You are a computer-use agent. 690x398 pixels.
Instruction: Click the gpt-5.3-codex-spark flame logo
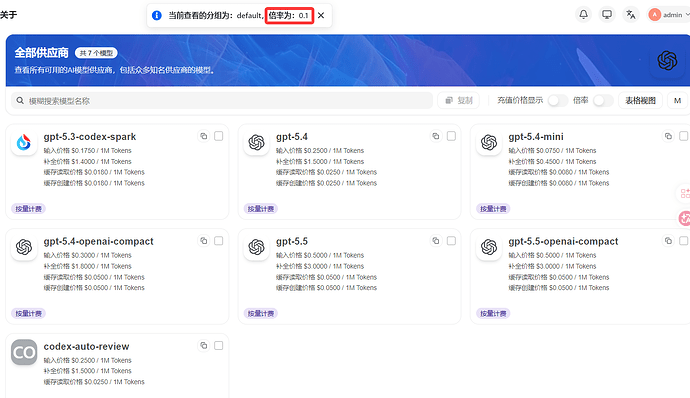[x=24, y=142]
